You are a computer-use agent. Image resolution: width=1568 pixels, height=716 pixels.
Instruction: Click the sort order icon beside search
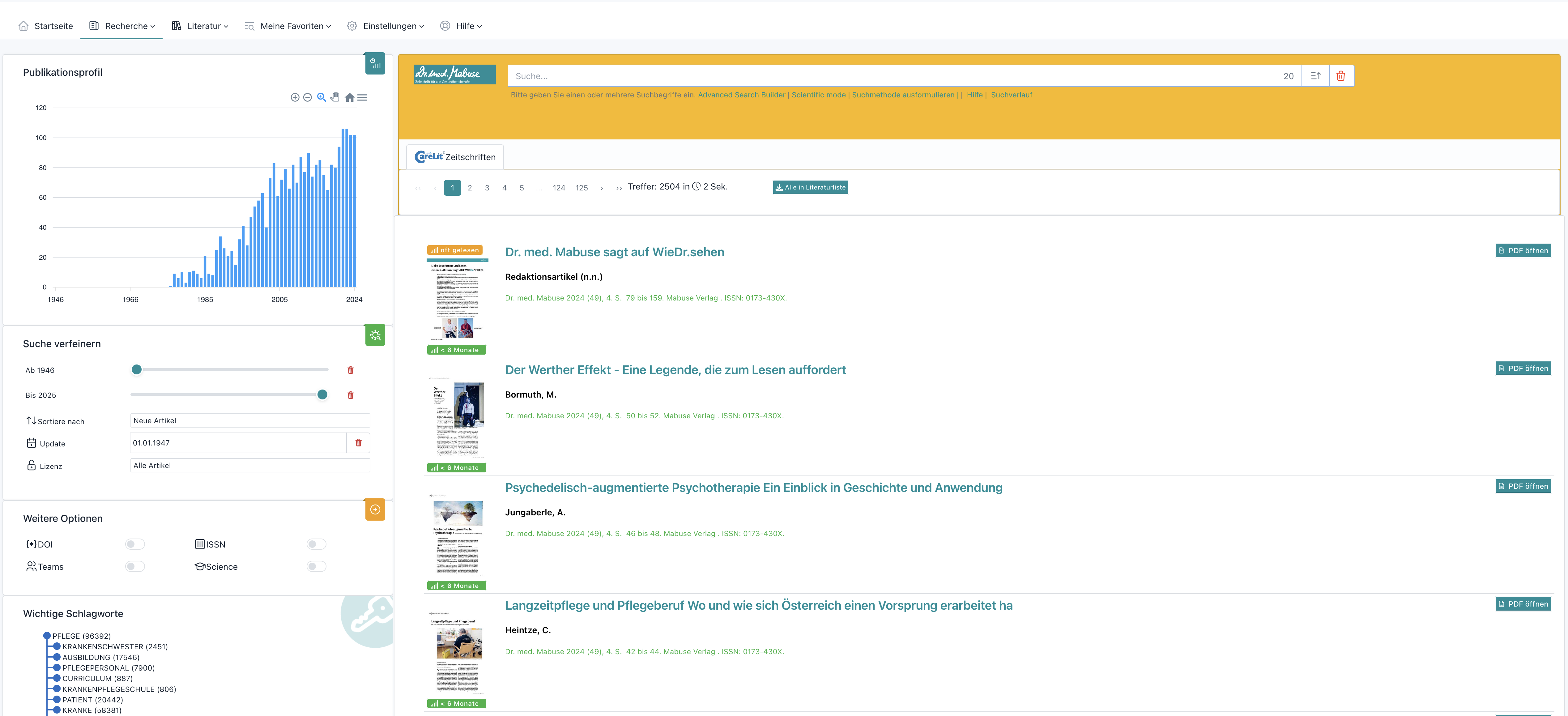[x=1315, y=76]
